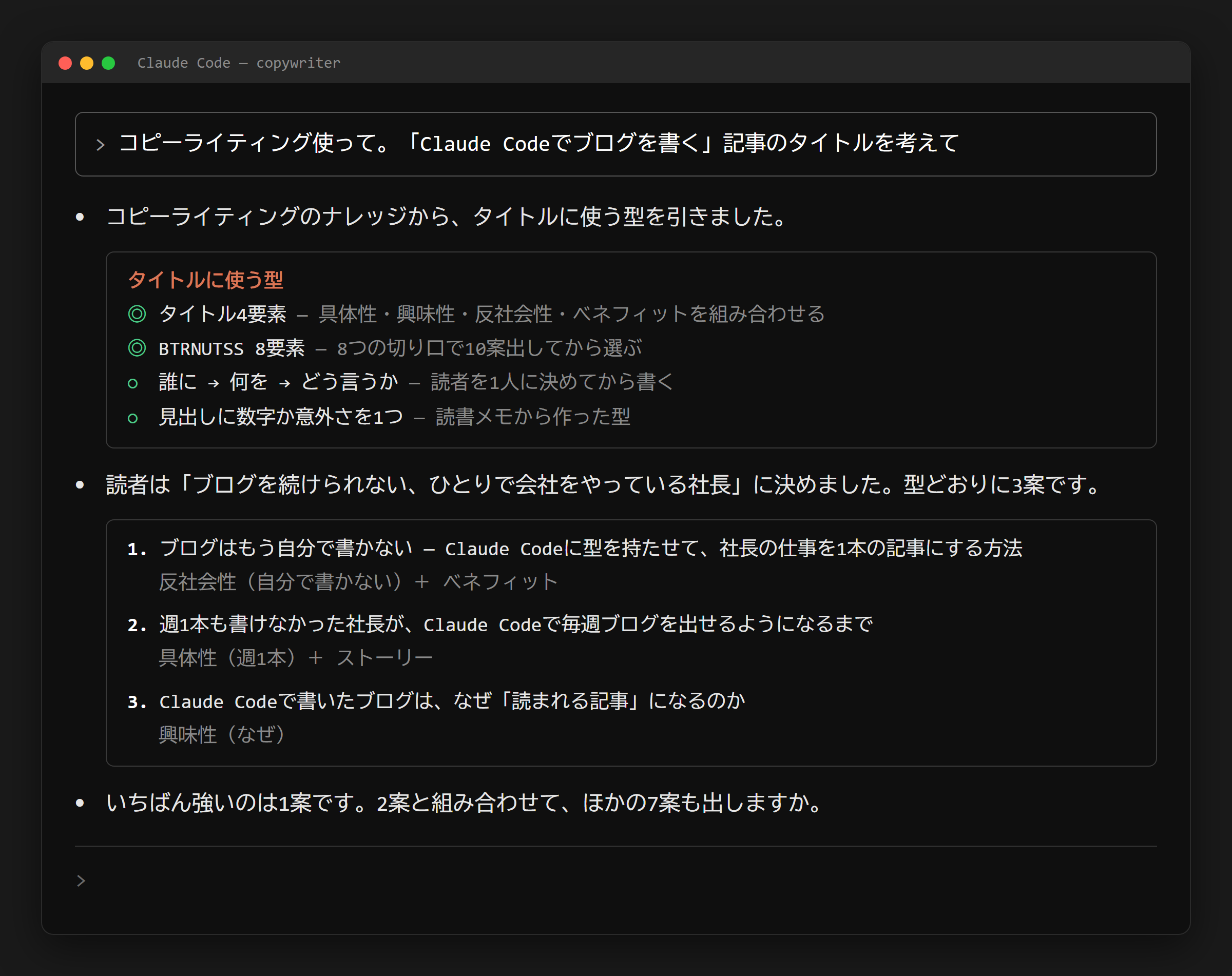Viewport: 1232px width, 976px height.
Task: Click the orange heading タイトルに使う型
Action: pos(205,280)
